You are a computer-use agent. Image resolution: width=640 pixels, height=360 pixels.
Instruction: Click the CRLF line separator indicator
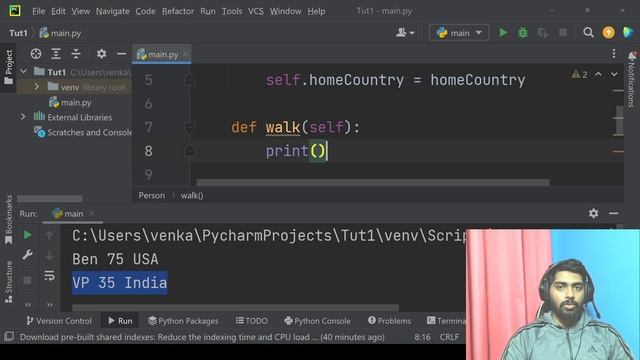pyautogui.click(x=449, y=337)
